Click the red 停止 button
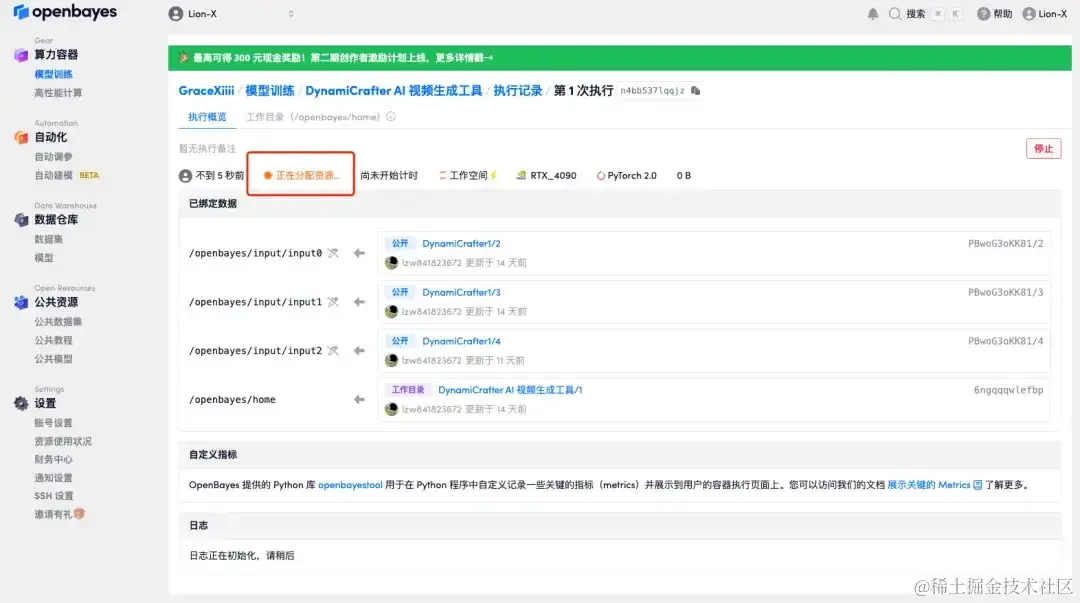Viewport: 1080px width, 603px height. tap(1043, 149)
